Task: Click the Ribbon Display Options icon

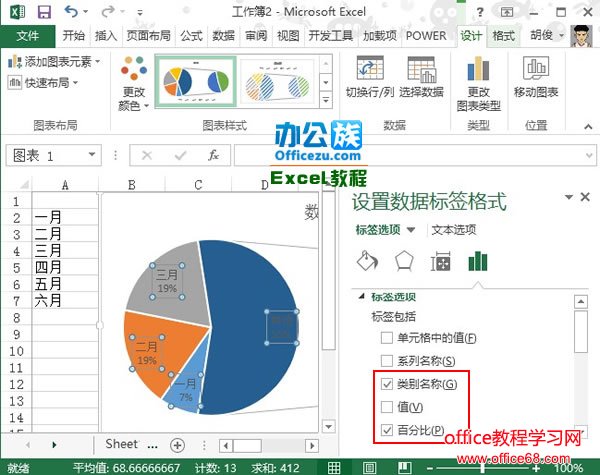Action: pos(507,12)
